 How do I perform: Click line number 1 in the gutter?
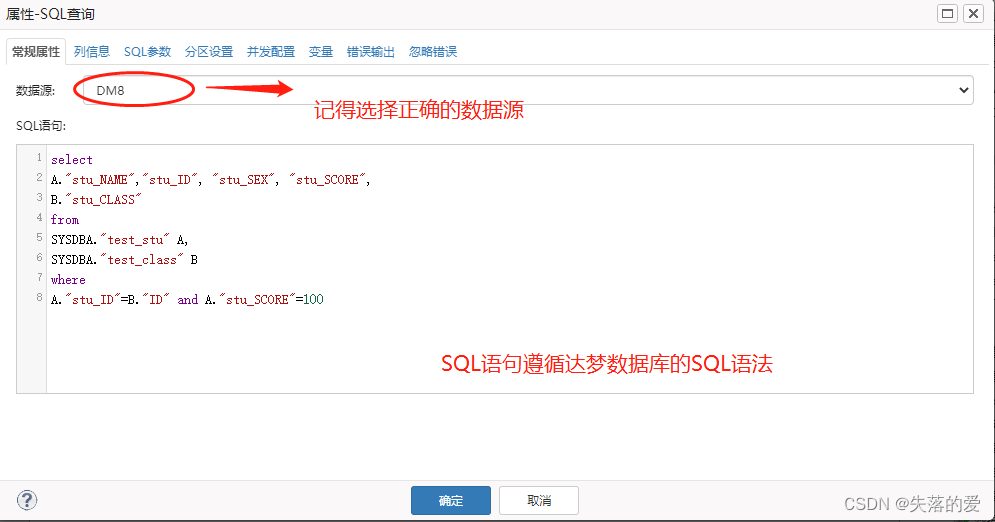pos(39,157)
